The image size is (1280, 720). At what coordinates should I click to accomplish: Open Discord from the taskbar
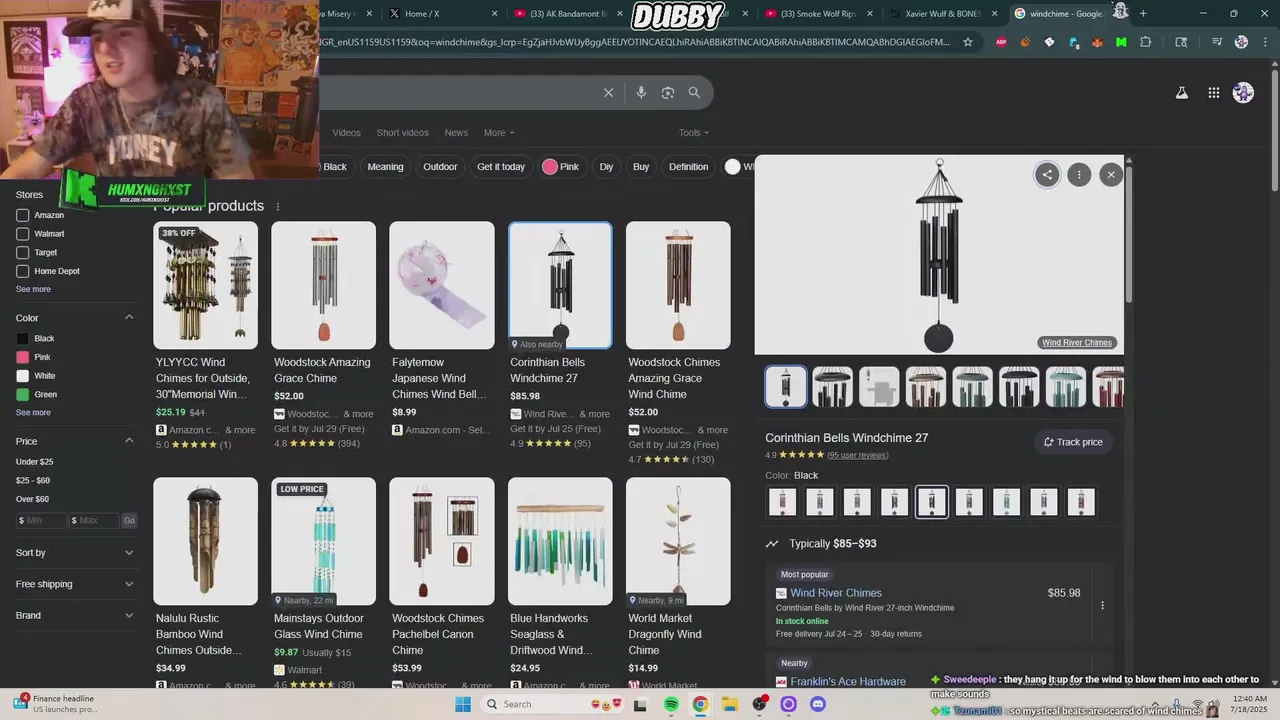click(818, 704)
